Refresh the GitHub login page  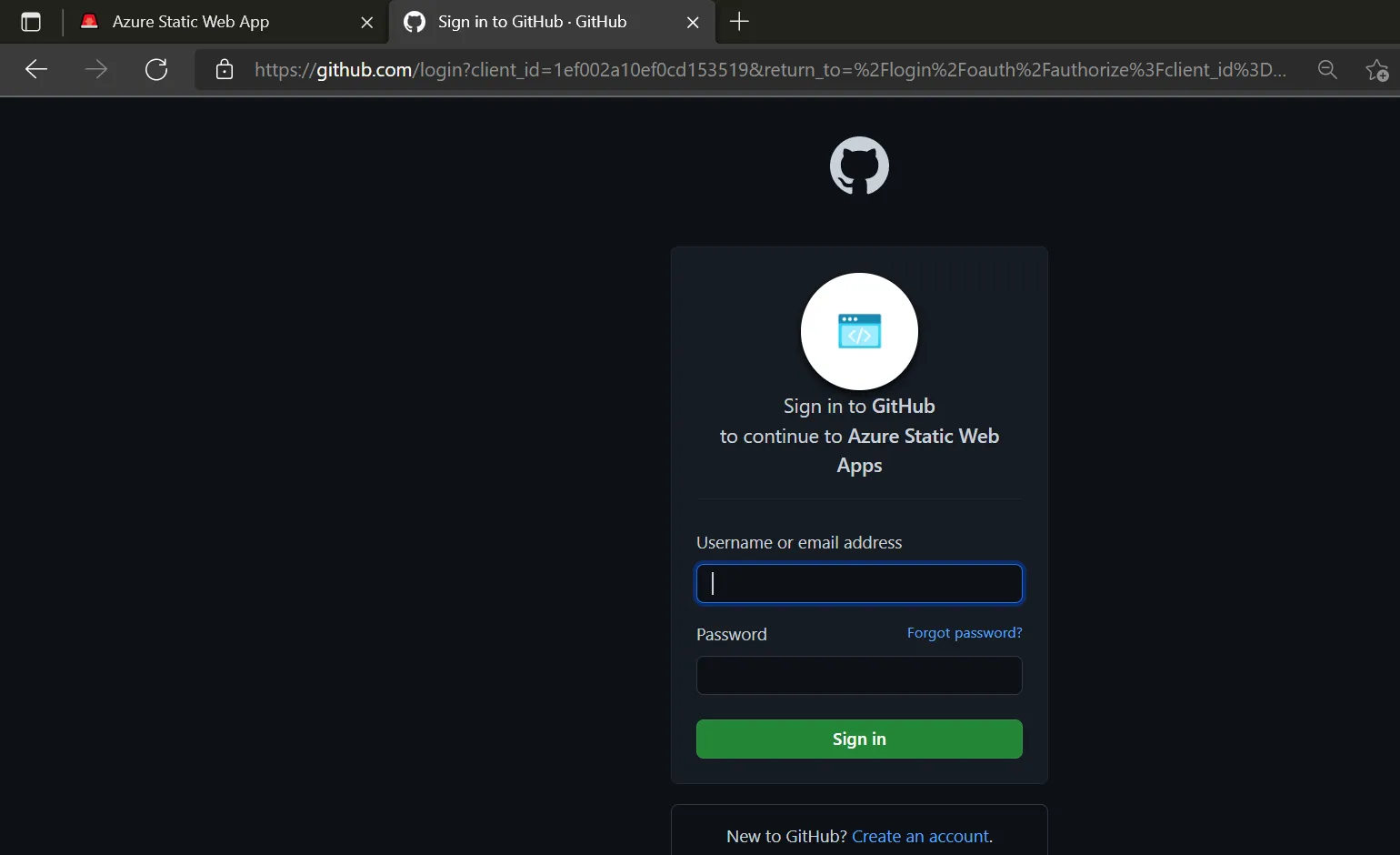(156, 70)
